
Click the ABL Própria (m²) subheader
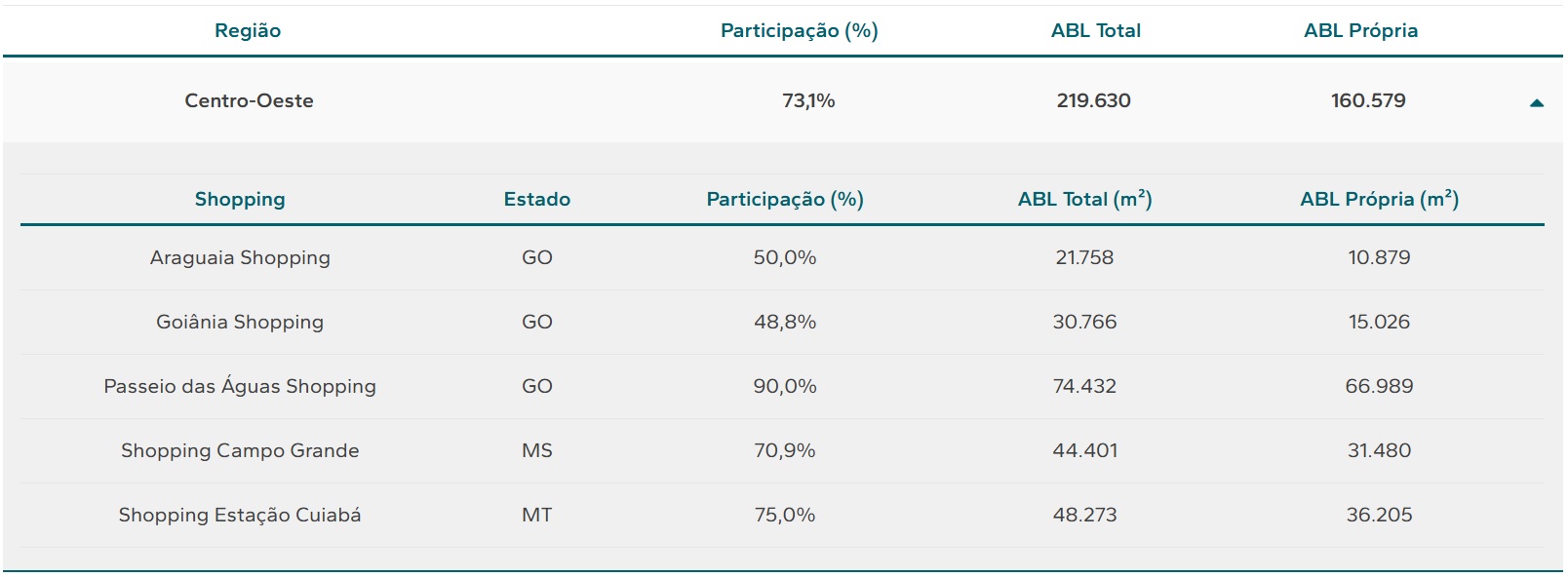click(x=1379, y=199)
